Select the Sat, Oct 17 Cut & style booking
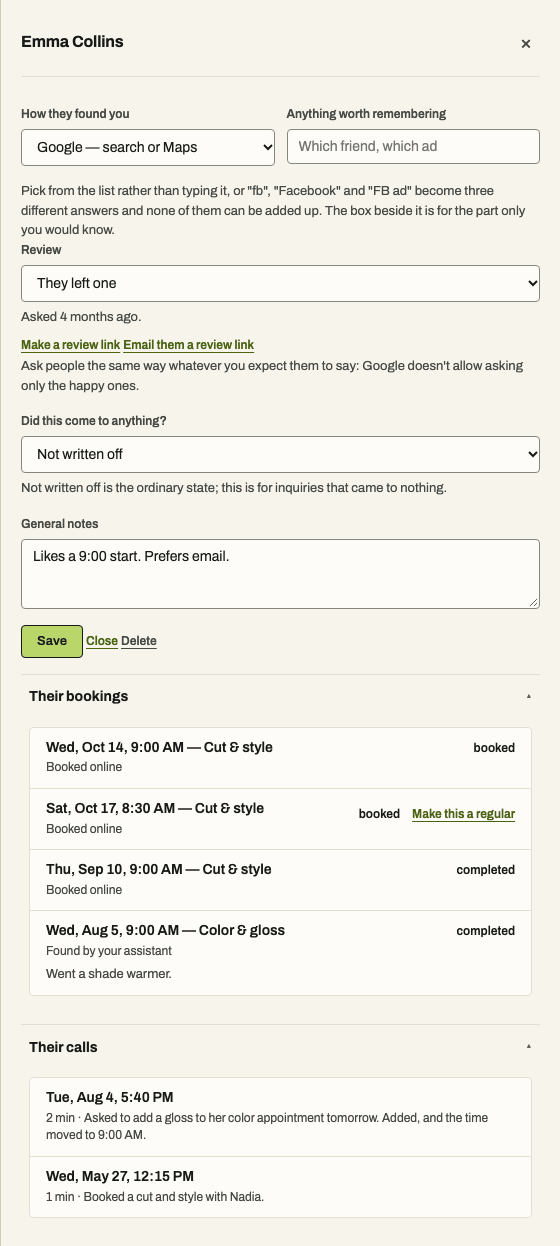The height and width of the screenshot is (1246, 560). [x=280, y=818]
